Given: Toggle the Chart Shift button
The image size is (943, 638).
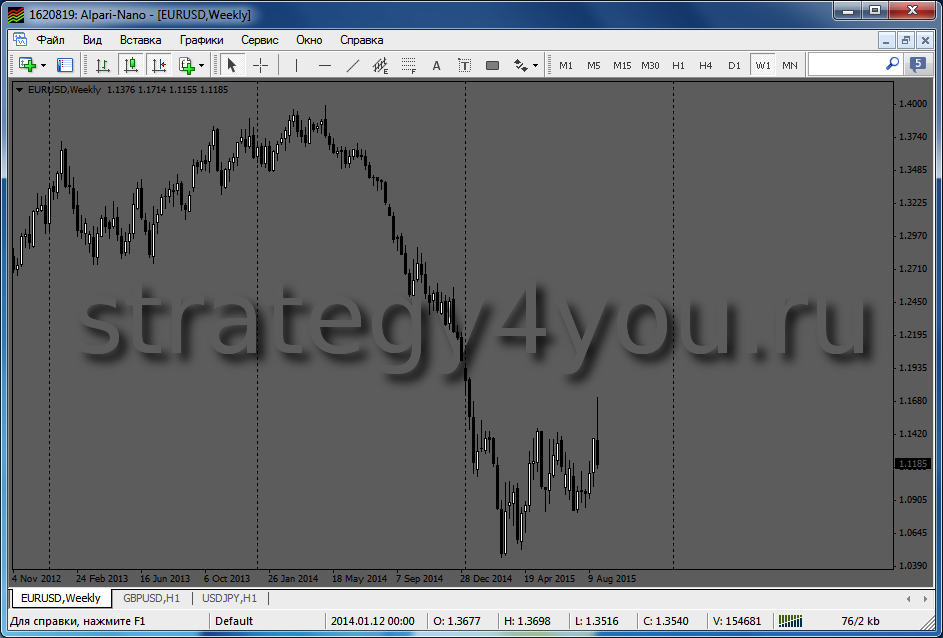Looking at the screenshot, I should point(158,65).
